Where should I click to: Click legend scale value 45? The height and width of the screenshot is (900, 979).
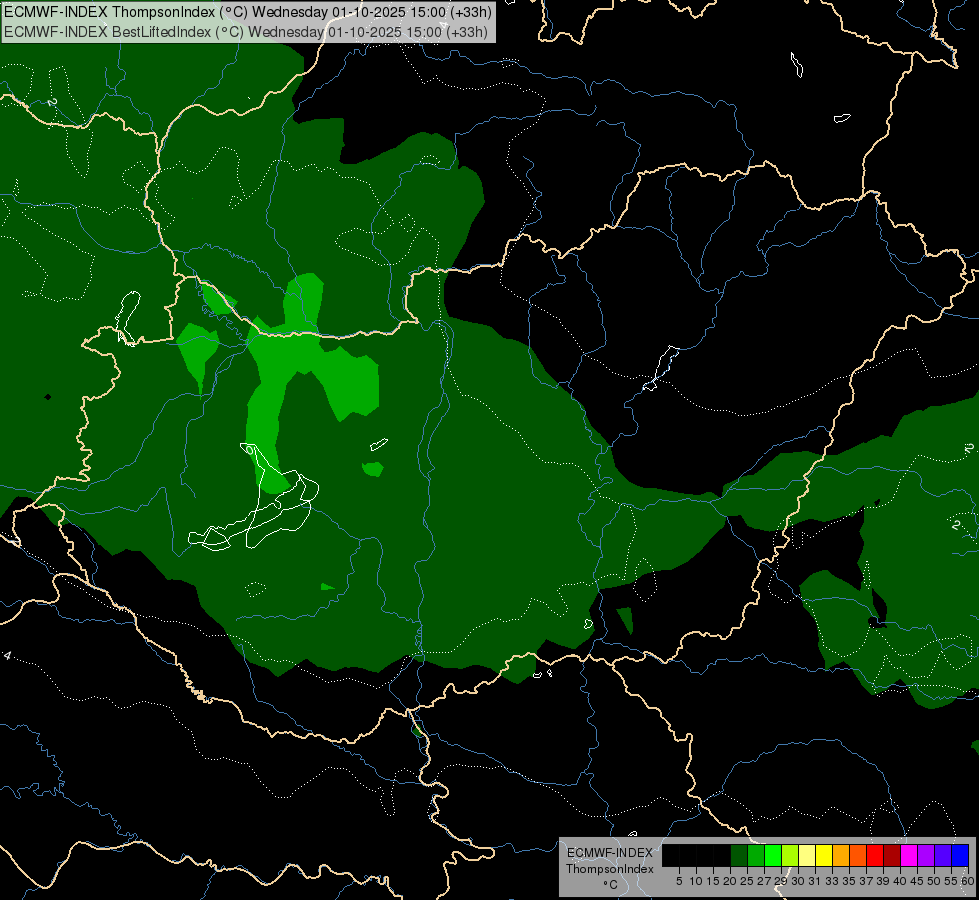coord(918,881)
